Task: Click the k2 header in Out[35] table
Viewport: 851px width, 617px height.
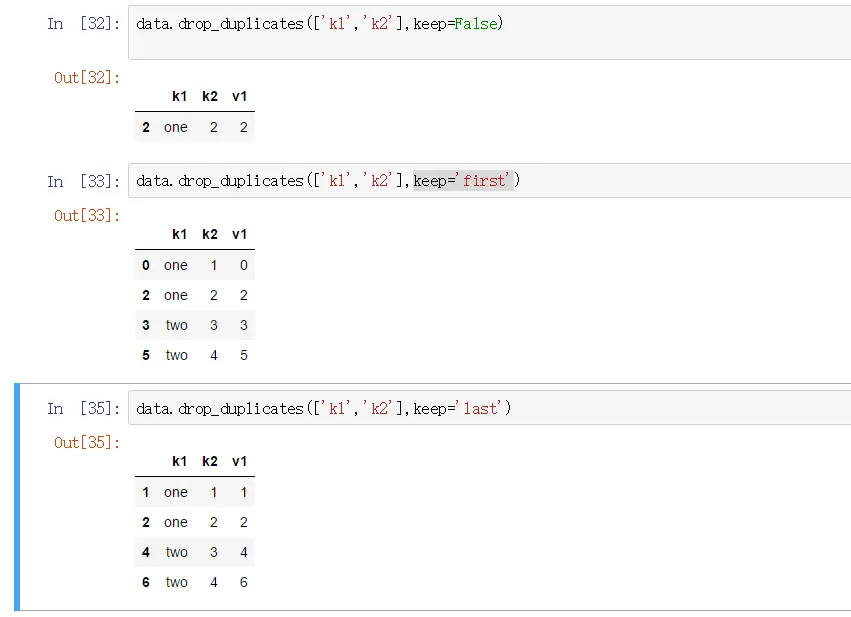Action: pyautogui.click(x=209, y=461)
